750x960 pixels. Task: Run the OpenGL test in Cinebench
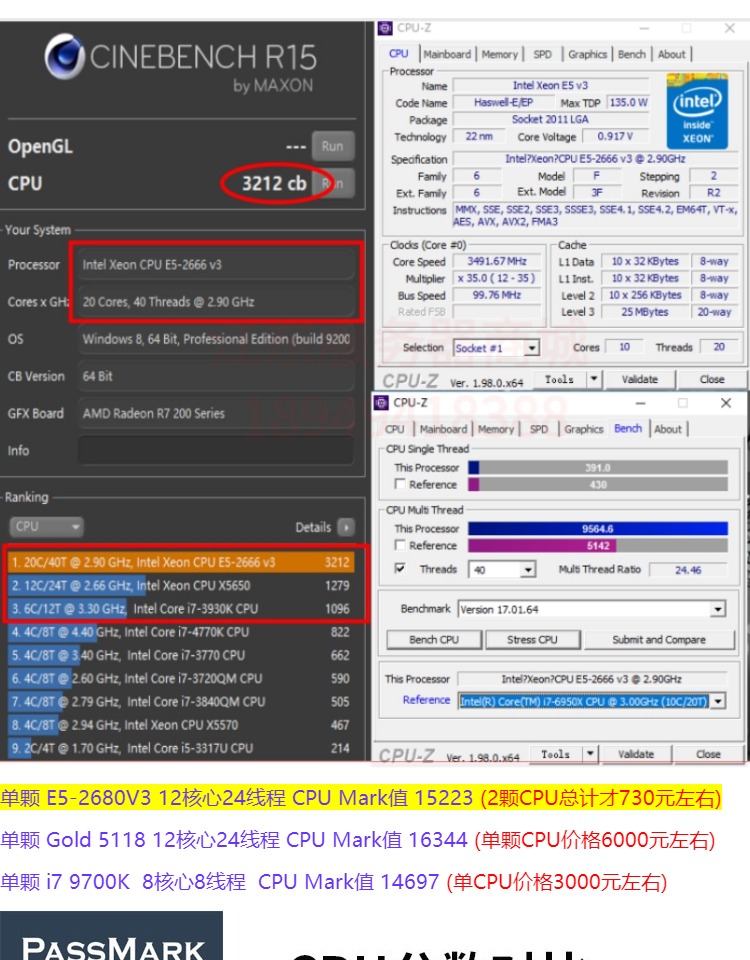[x=332, y=146]
